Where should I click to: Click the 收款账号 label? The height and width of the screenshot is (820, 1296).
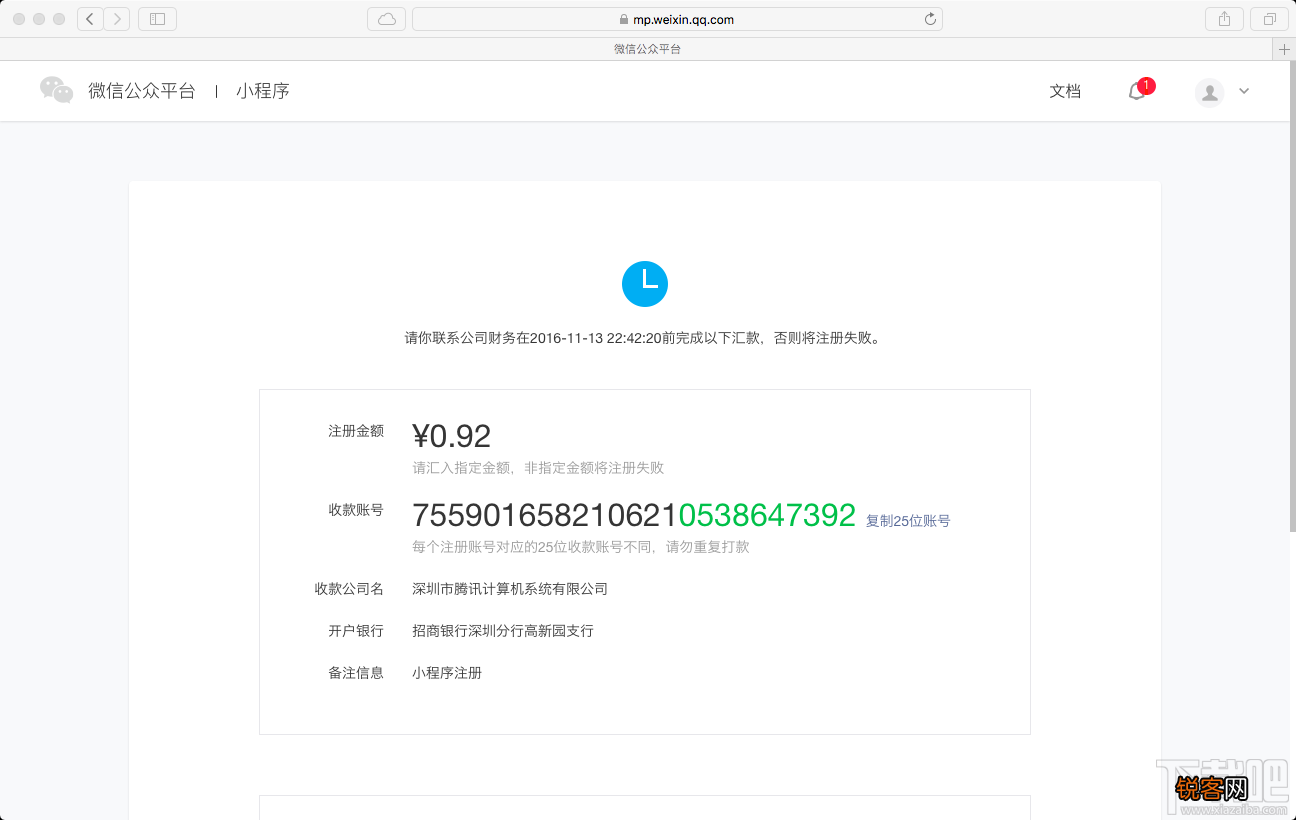pos(356,510)
